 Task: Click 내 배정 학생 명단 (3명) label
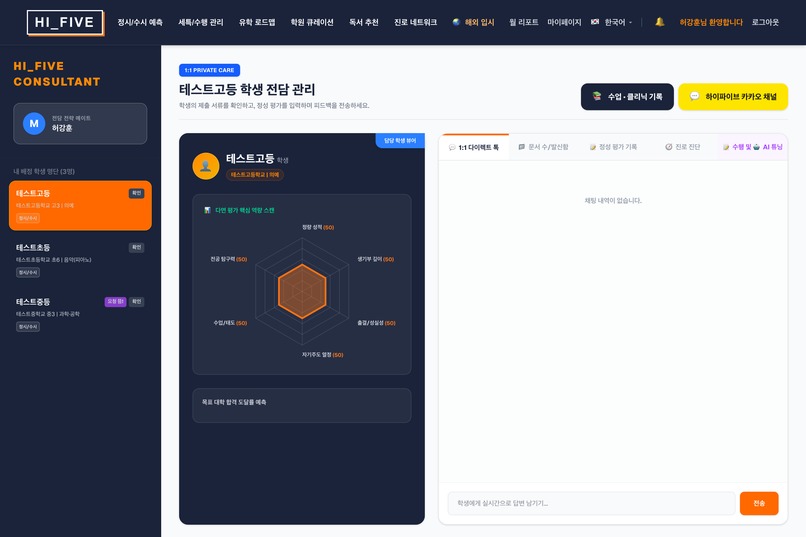44,171
